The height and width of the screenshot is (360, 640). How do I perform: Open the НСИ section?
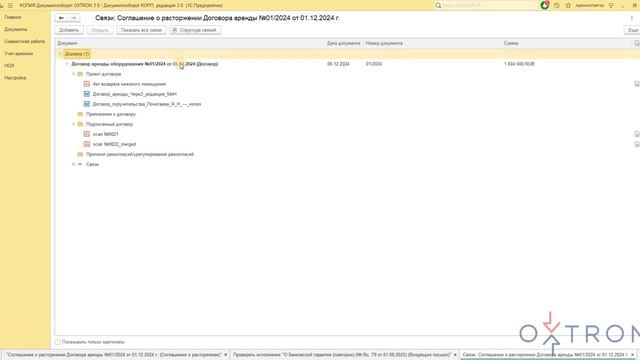(9, 65)
